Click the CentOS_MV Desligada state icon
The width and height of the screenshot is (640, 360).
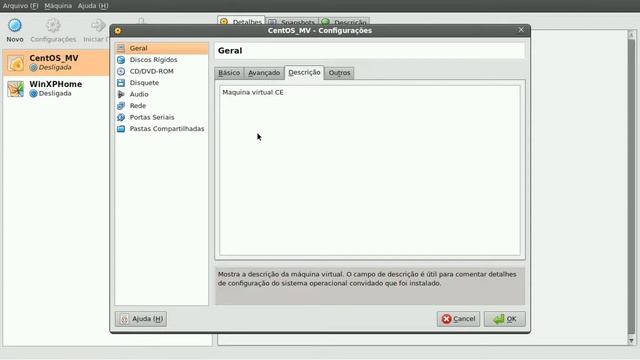point(33,68)
